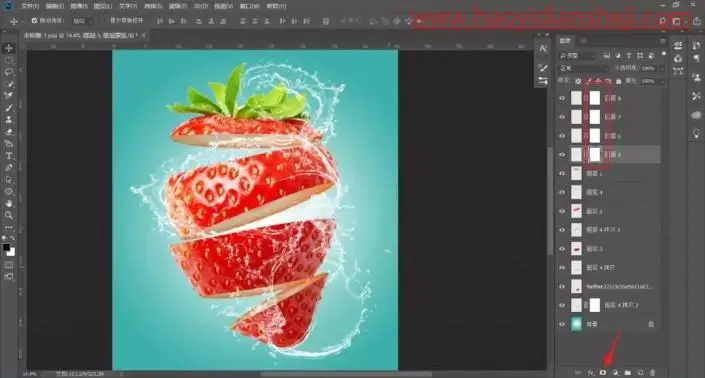Select the Move tool in toolbox
This screenshot has width=705, height=378.
click(9, 48)
